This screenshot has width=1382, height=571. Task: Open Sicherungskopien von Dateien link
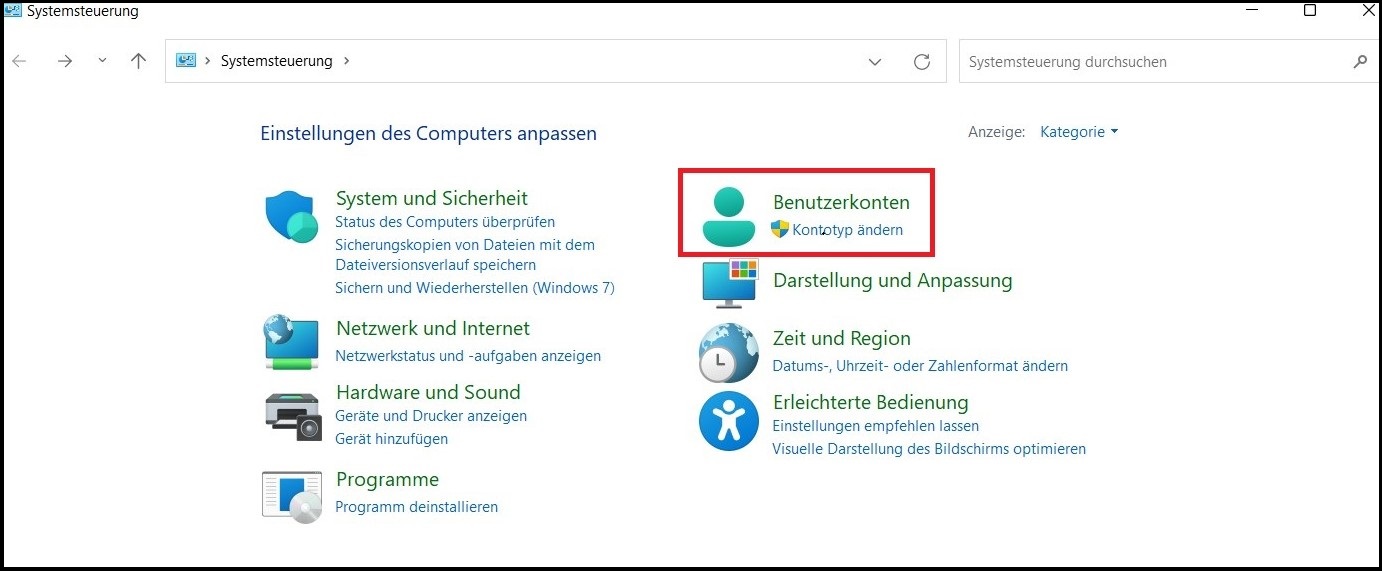click(x=465, y=255)
